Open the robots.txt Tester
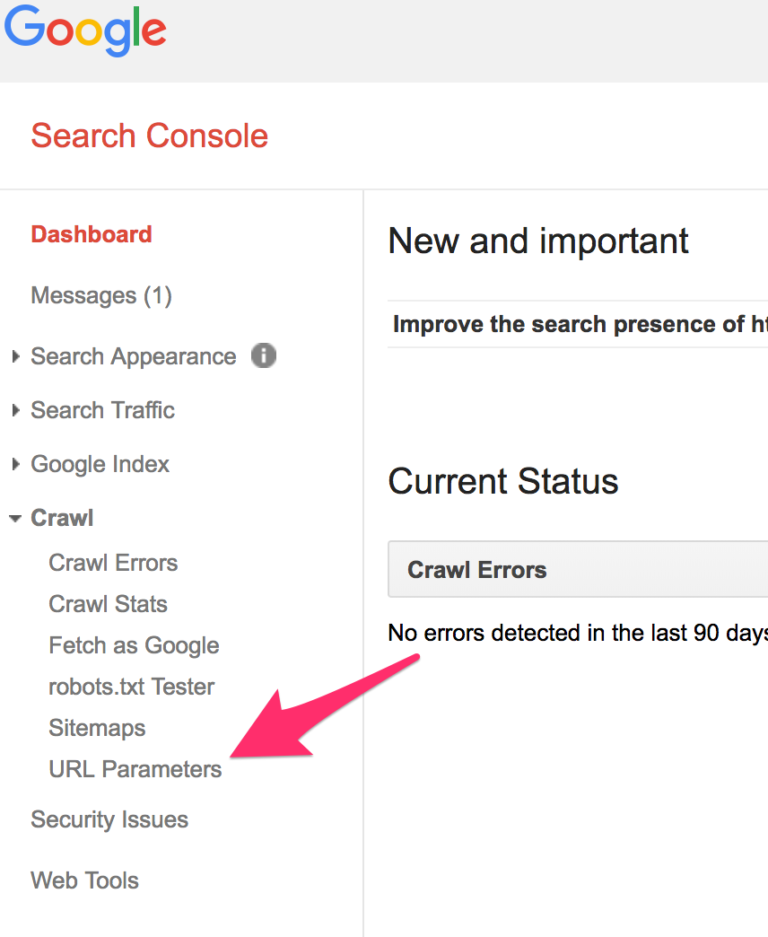Image resolution: width=768 pixels, height=937 pixels. pos(131,687)
